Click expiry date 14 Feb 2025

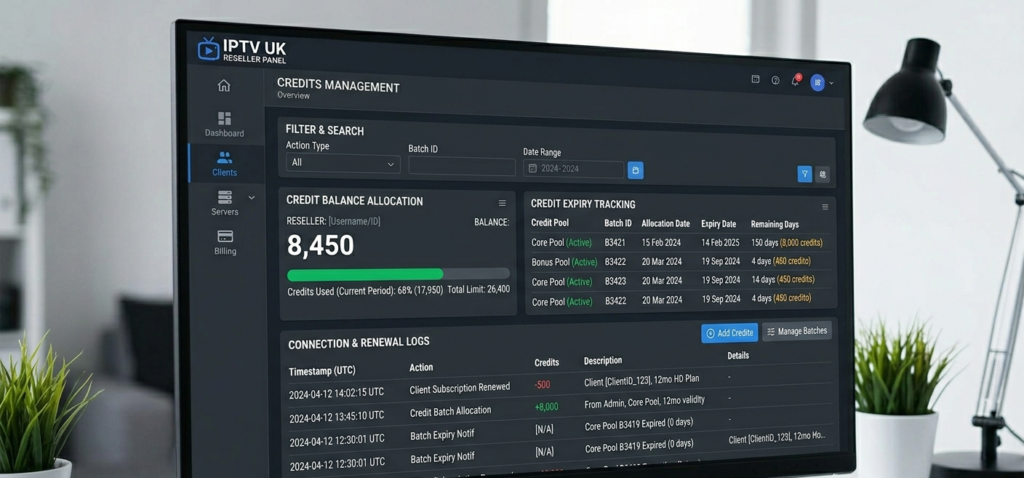720,242
